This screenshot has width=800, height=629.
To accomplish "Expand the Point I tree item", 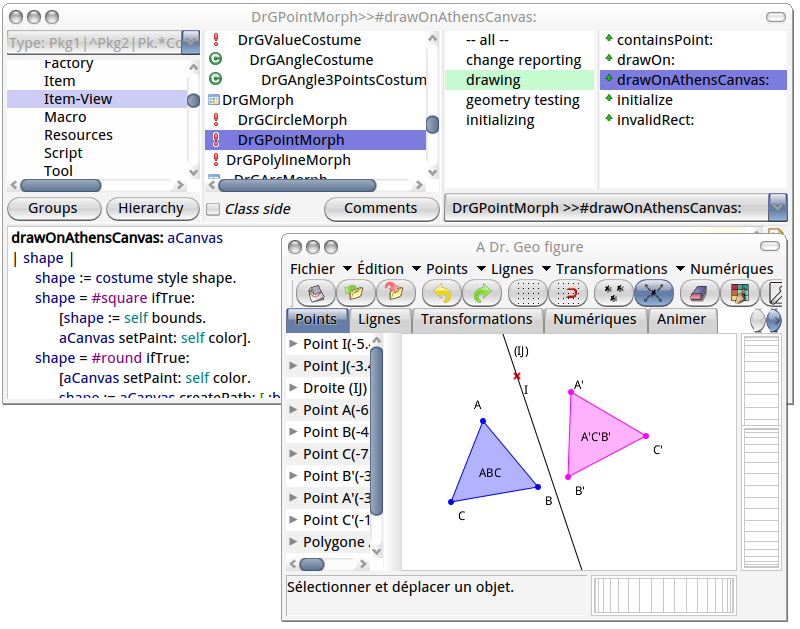I will point(293,344).
